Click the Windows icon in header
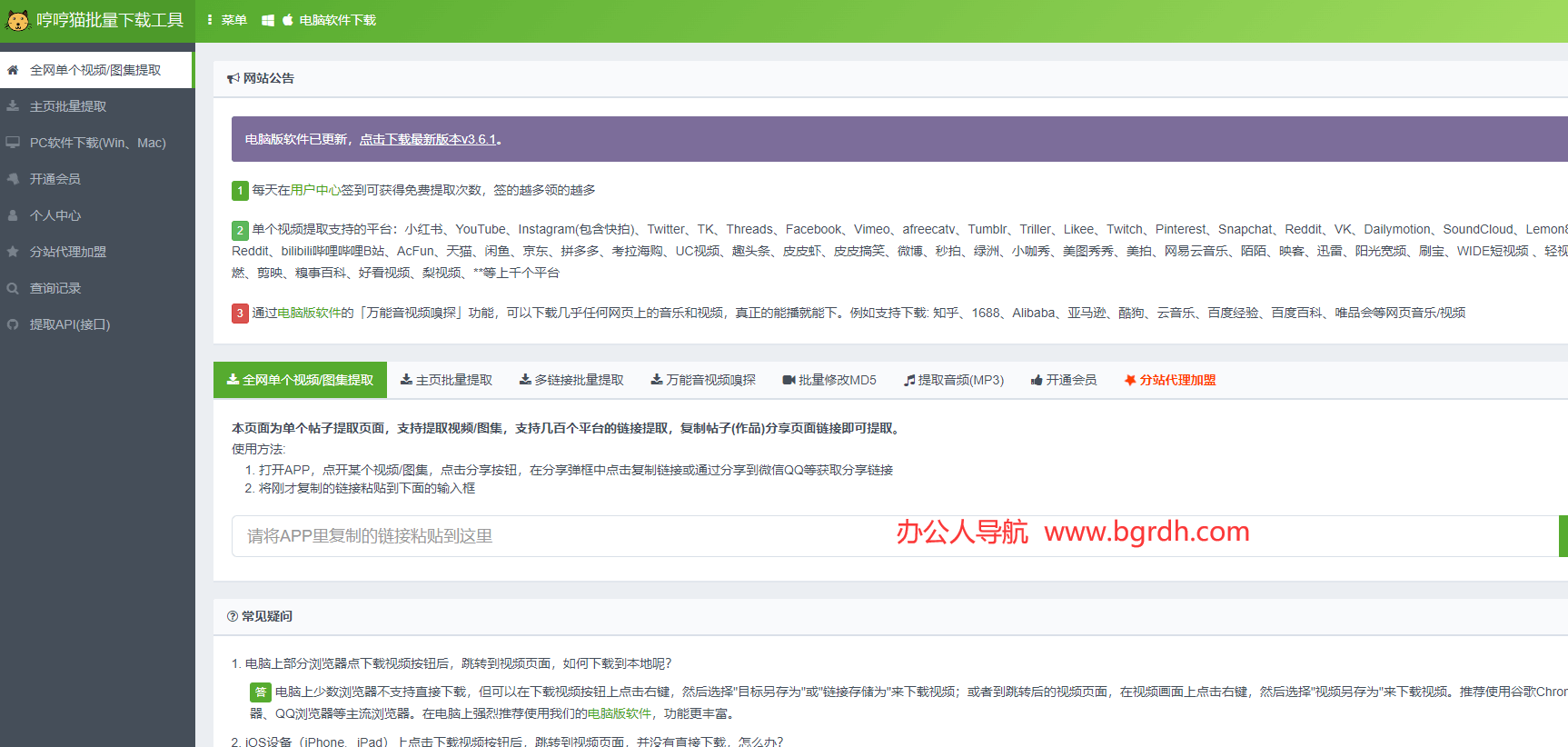This screenshot has width=1568, height=747. coord(268,20)
